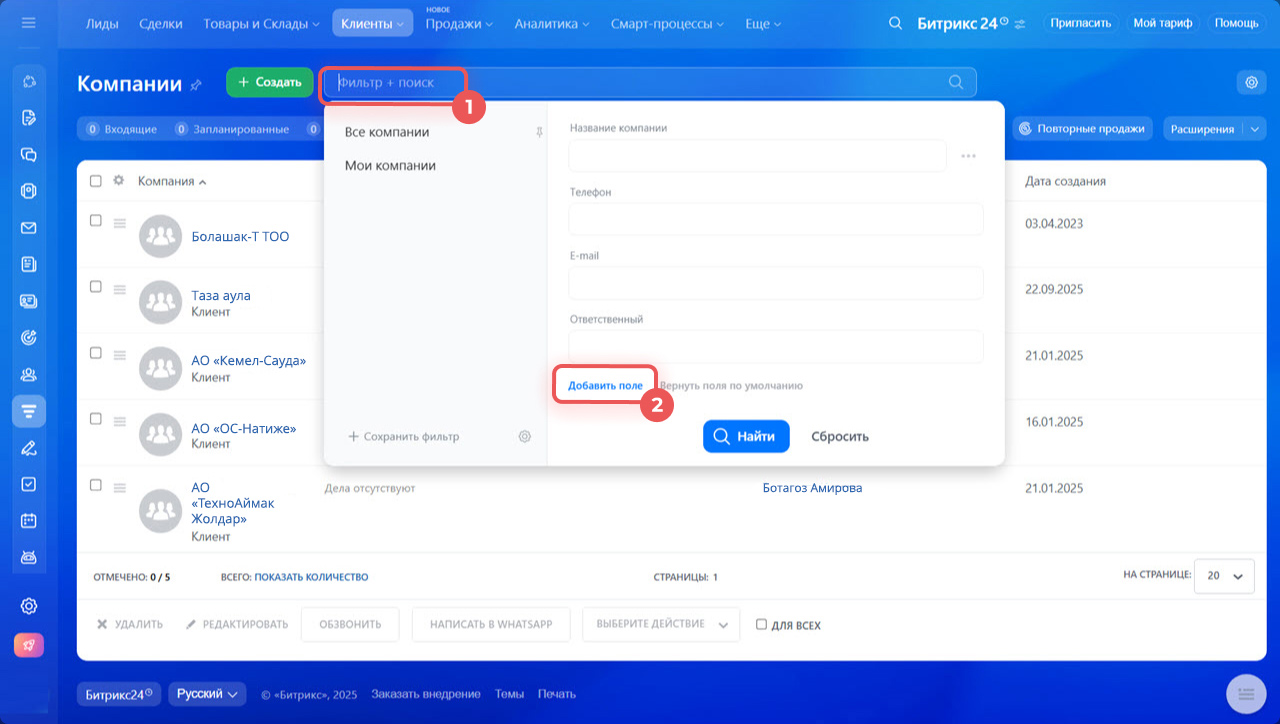Viewport: 1280px width, 724px height.
Task: Open mail icon in left sidebar
Action: point(29,228)
